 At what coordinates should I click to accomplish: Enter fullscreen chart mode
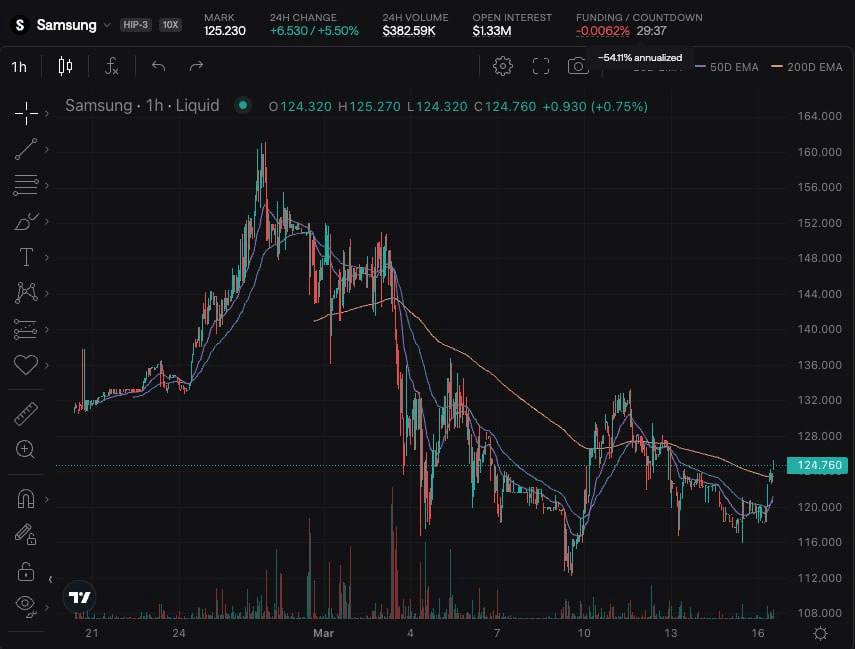[541, 66]
